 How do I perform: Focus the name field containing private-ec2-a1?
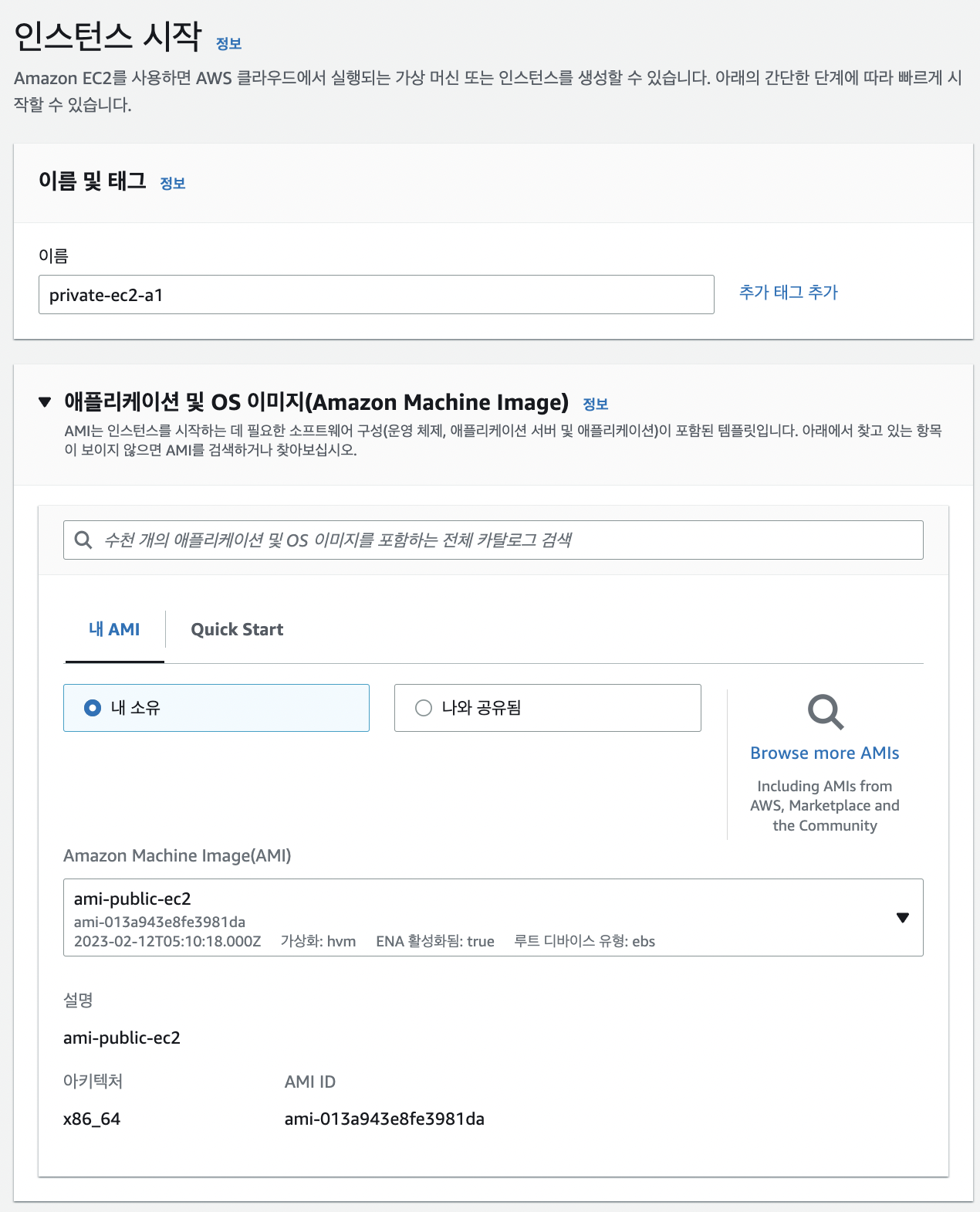pyautogui.click(x=376, y=295)
